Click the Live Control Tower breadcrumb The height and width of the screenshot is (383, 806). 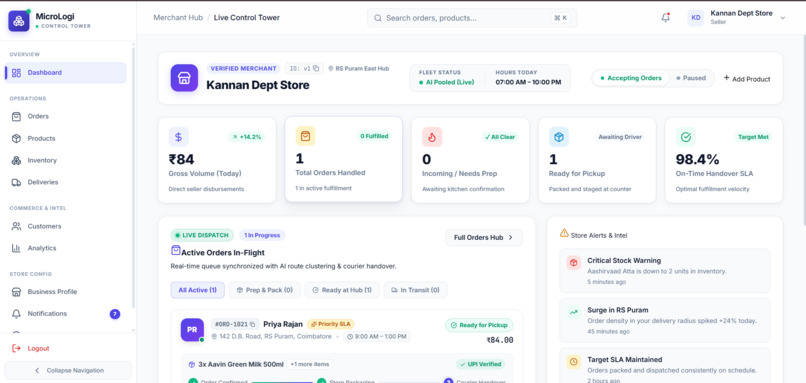(247, 17)
